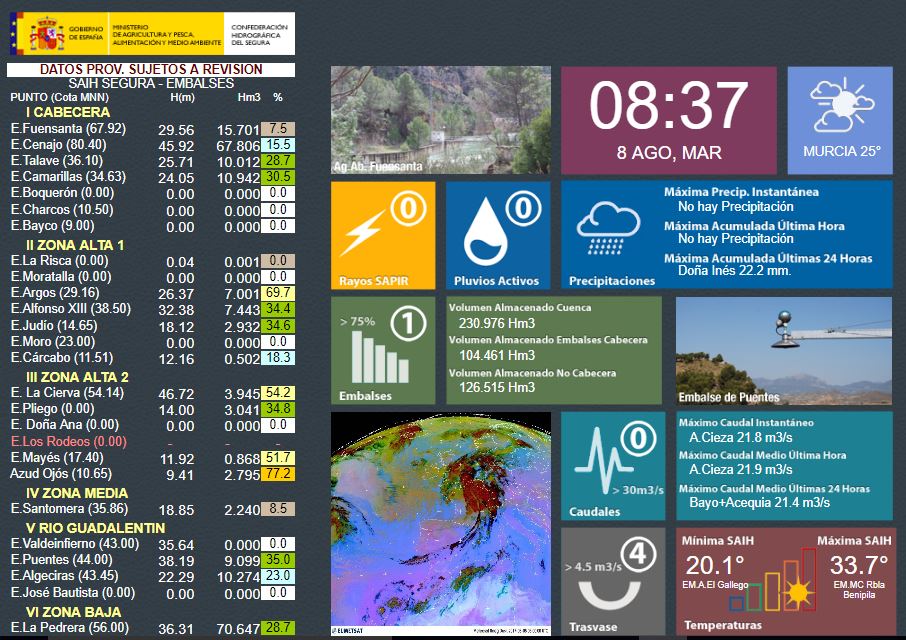This screenshot has height=640, width=906.
Task: Select the V RIO GUADALENTIN heading
Action: click(95, 528)
